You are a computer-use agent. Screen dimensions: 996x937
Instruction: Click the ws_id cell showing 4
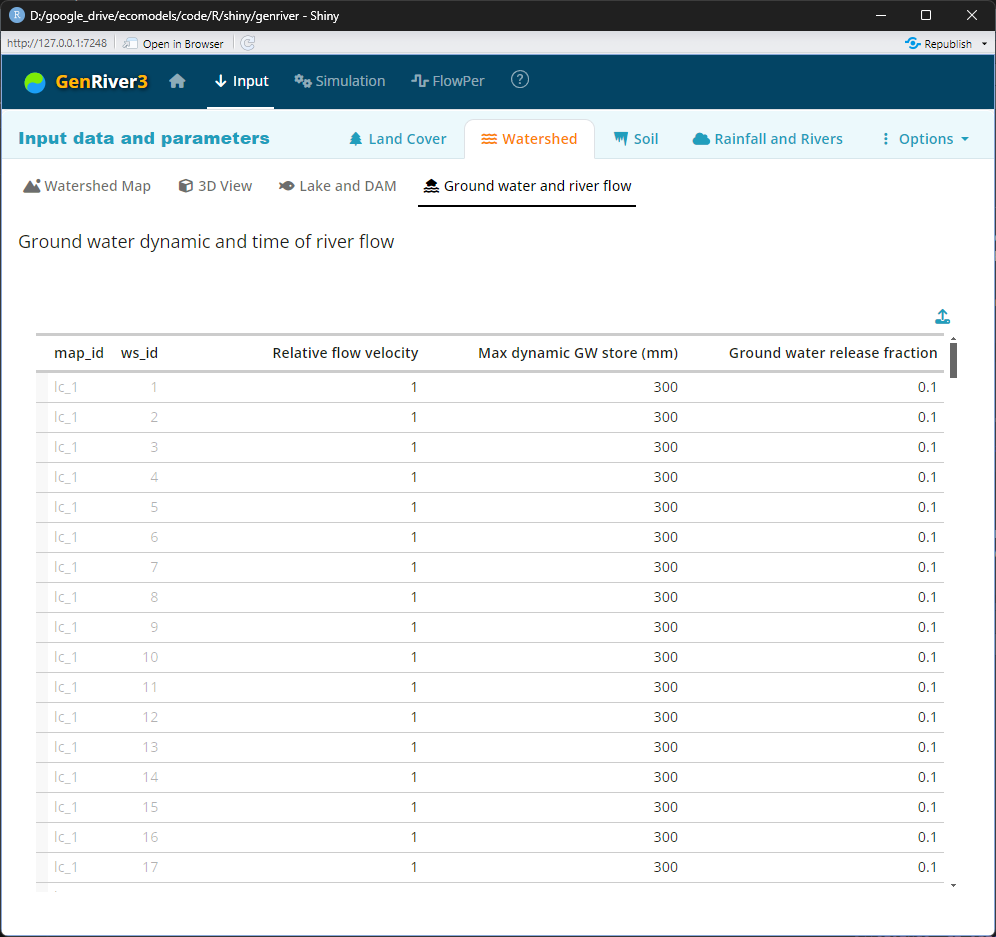click(137, 477)
